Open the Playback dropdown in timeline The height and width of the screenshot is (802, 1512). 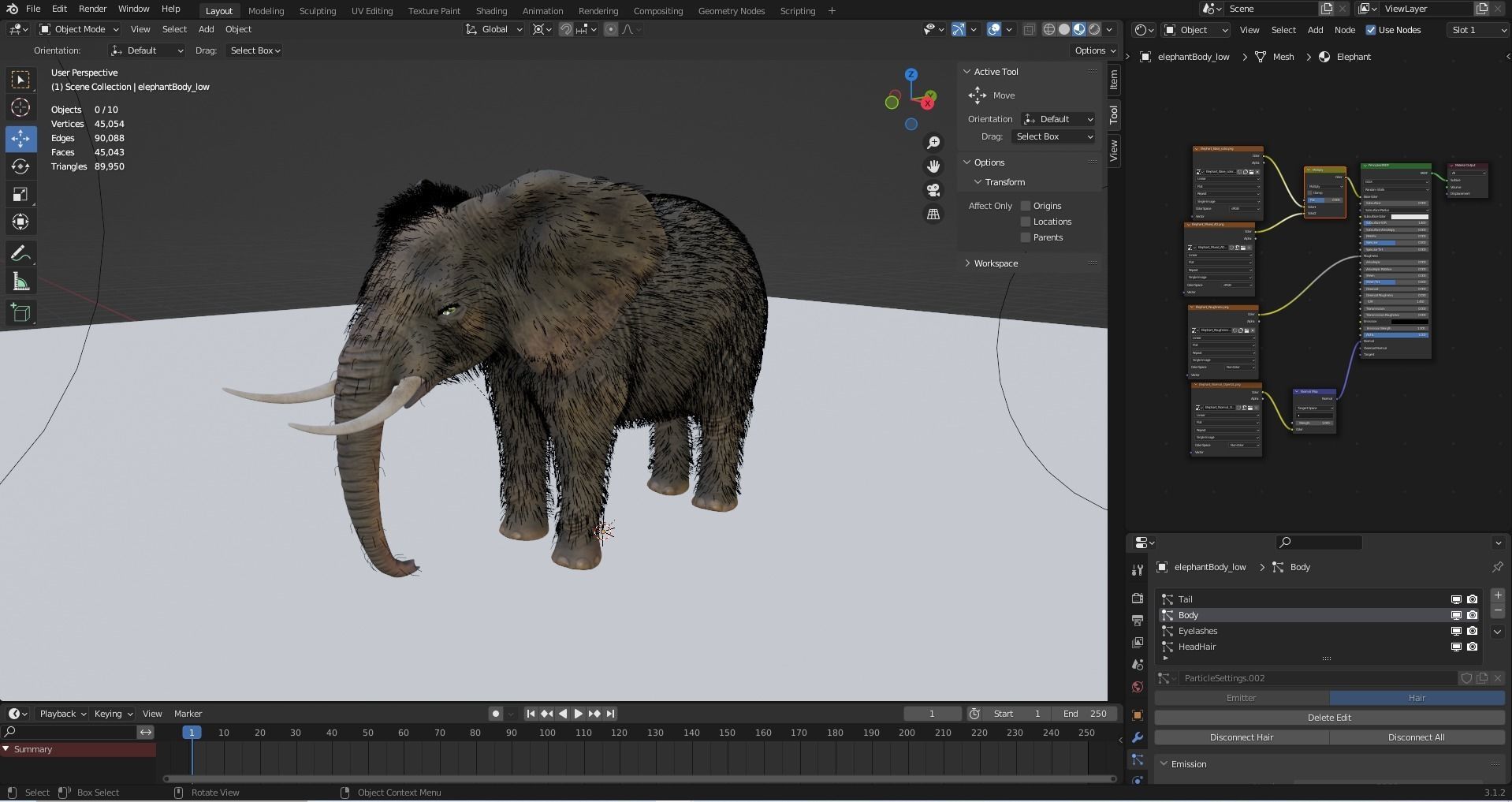pos(62,714)
